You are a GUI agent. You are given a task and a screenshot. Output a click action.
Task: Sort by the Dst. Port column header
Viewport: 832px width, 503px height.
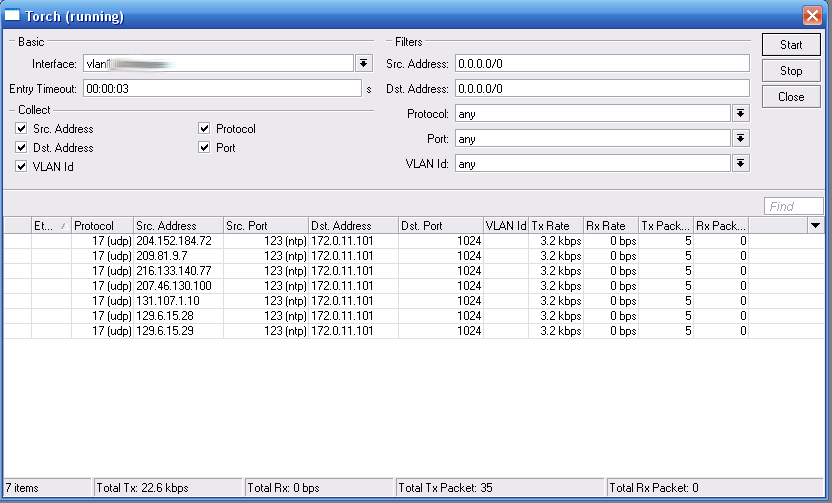441,226
